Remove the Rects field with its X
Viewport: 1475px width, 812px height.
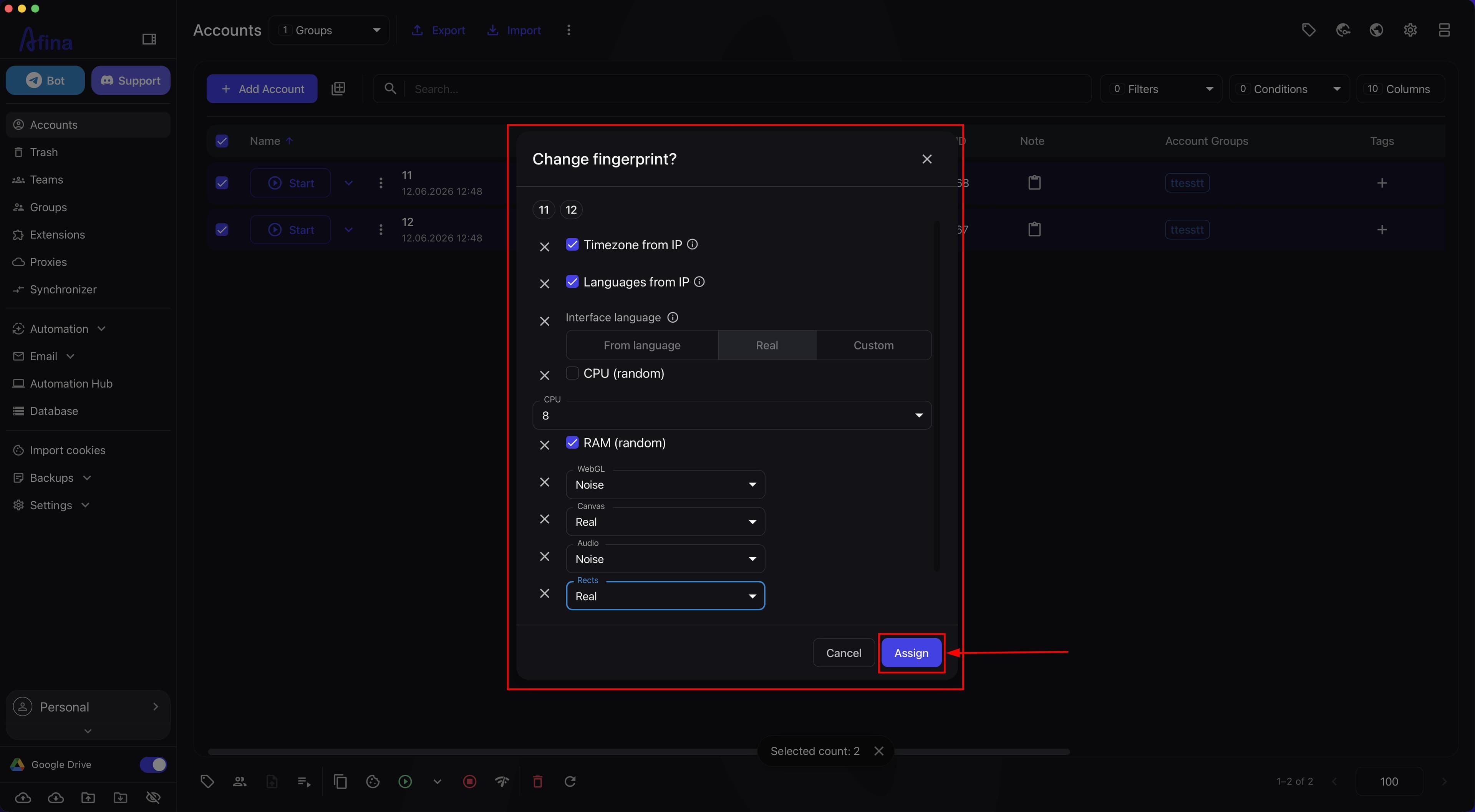(x=545, y=593)
